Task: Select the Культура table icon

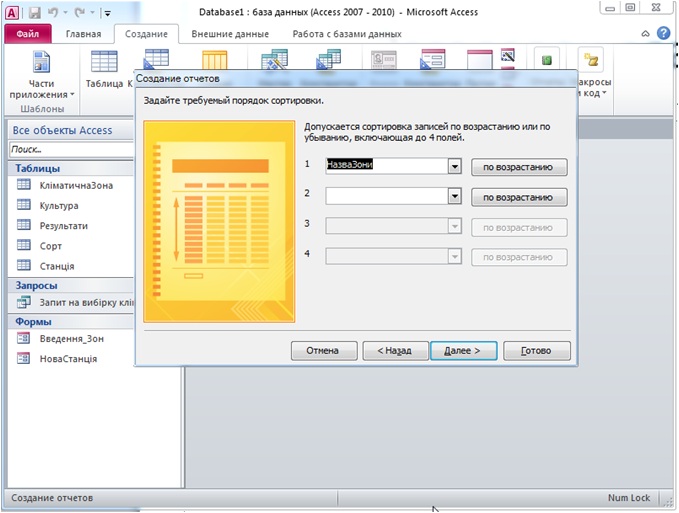Action: click(24, 207)
